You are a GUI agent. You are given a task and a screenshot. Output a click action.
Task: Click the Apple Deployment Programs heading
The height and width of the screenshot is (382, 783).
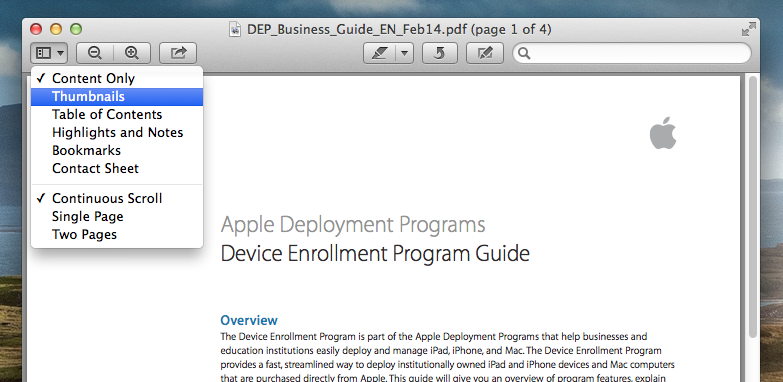pos(353,225)
